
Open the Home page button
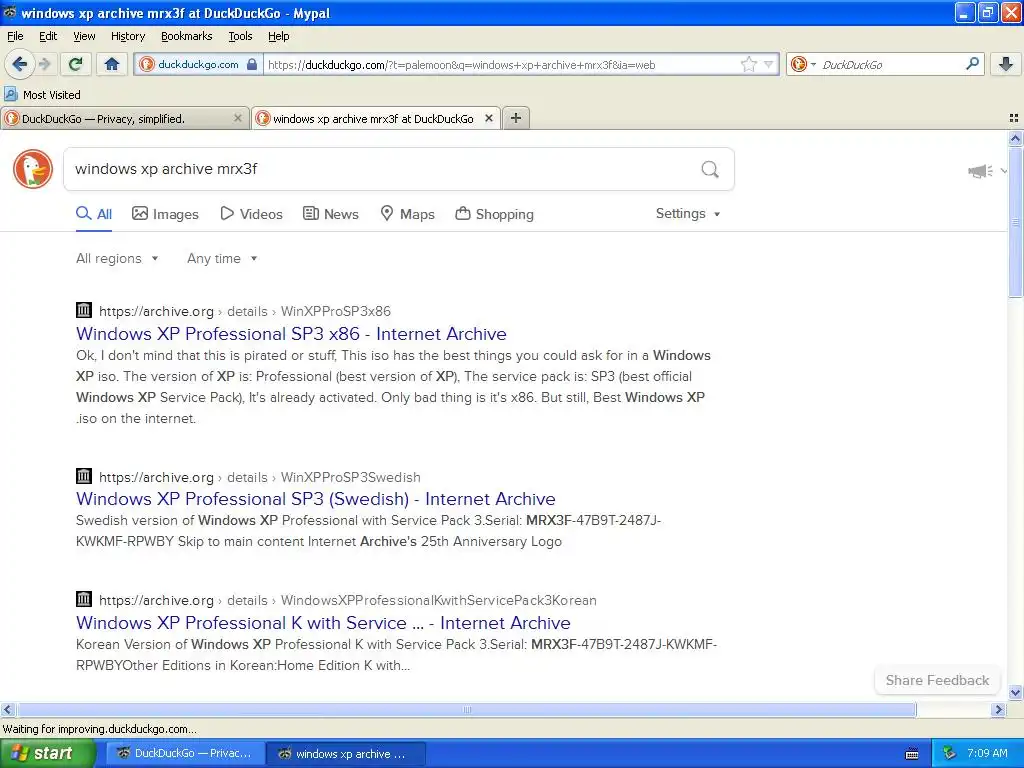(x=112, y=64)
